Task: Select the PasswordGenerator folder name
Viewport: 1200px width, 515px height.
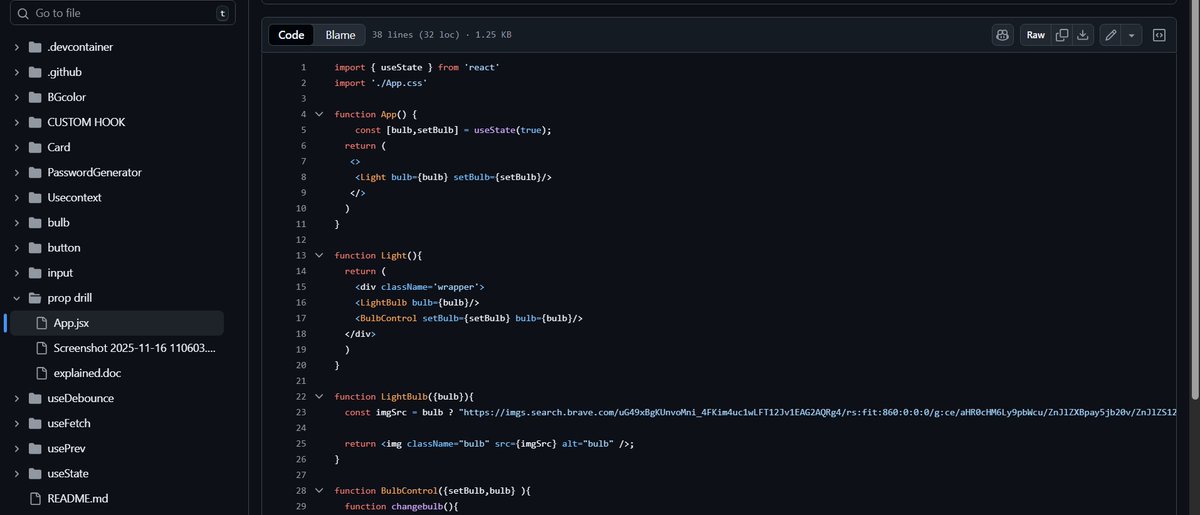Action: point(94,172)
